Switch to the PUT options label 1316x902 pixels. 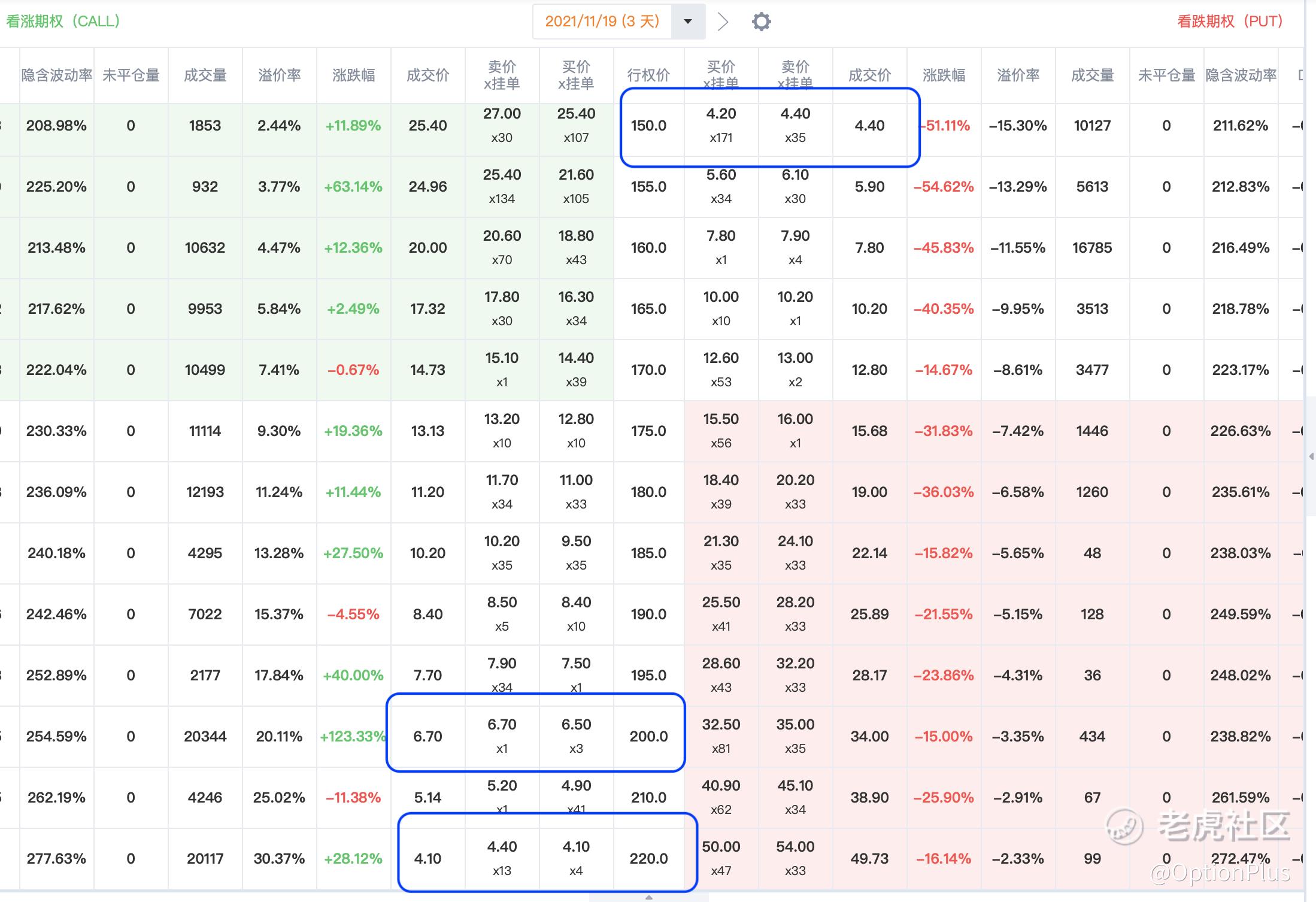[x=1230, y=22]
